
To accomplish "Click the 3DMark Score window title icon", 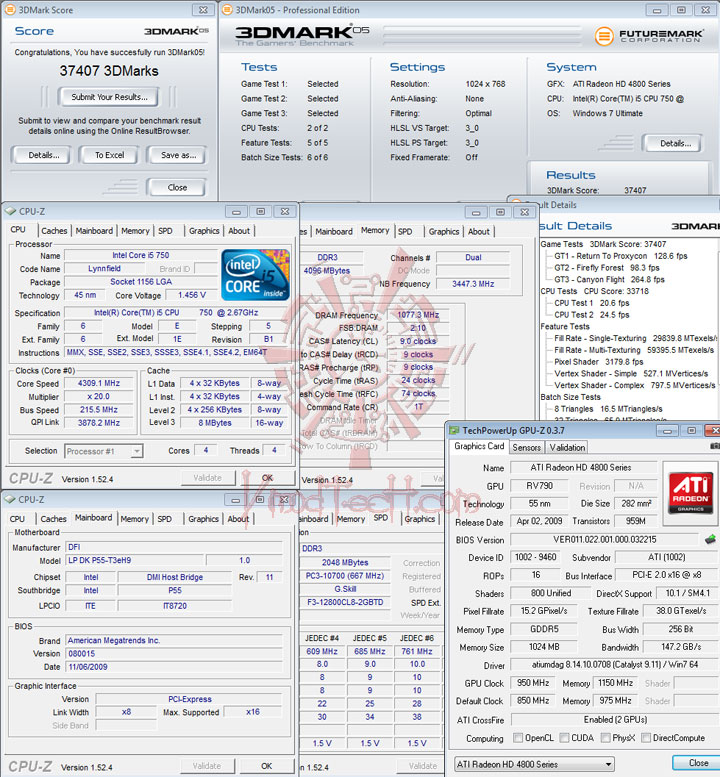I will click(x=10, y=9).
